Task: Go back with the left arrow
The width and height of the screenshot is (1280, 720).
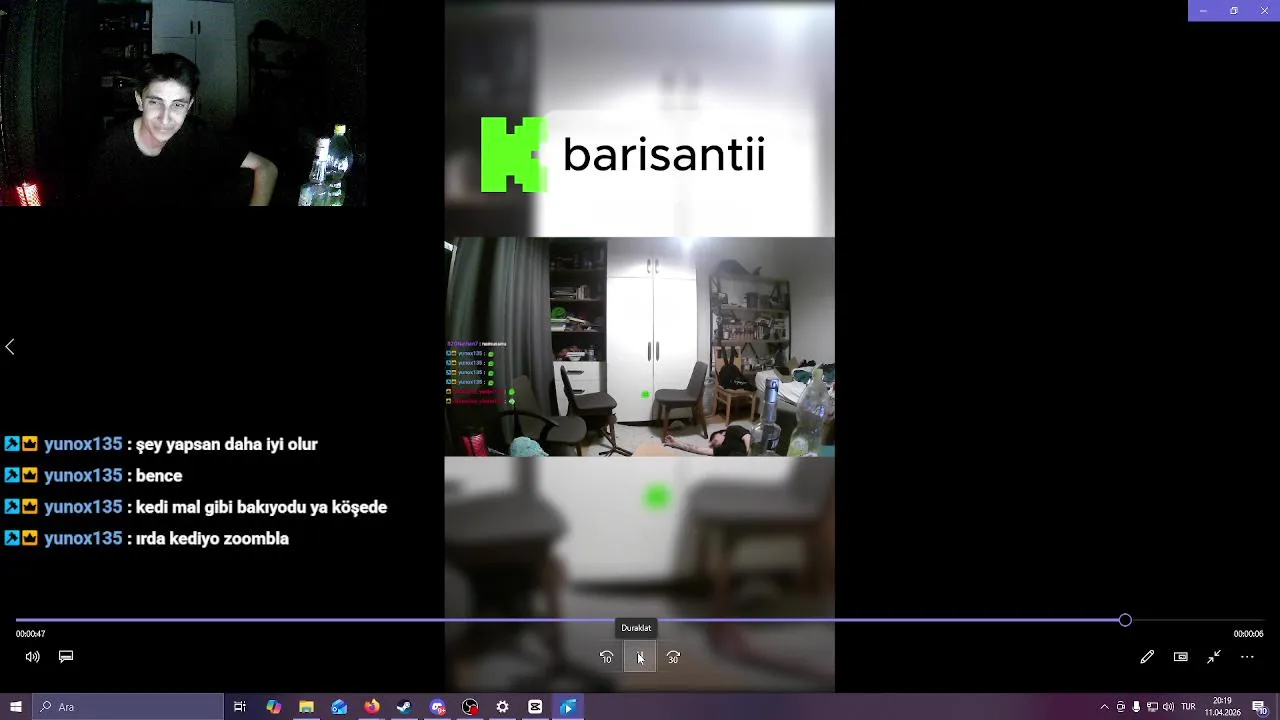Action: (10, 347)
